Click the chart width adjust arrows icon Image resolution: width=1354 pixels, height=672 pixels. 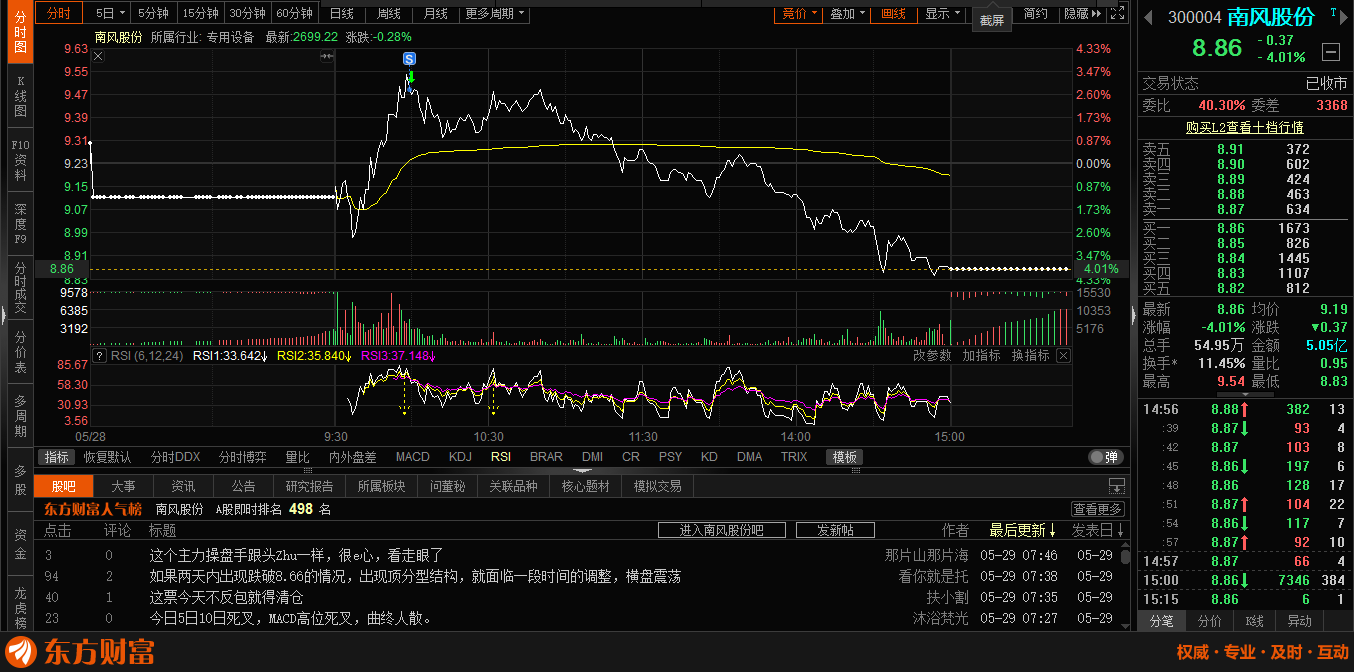(326, 57)
